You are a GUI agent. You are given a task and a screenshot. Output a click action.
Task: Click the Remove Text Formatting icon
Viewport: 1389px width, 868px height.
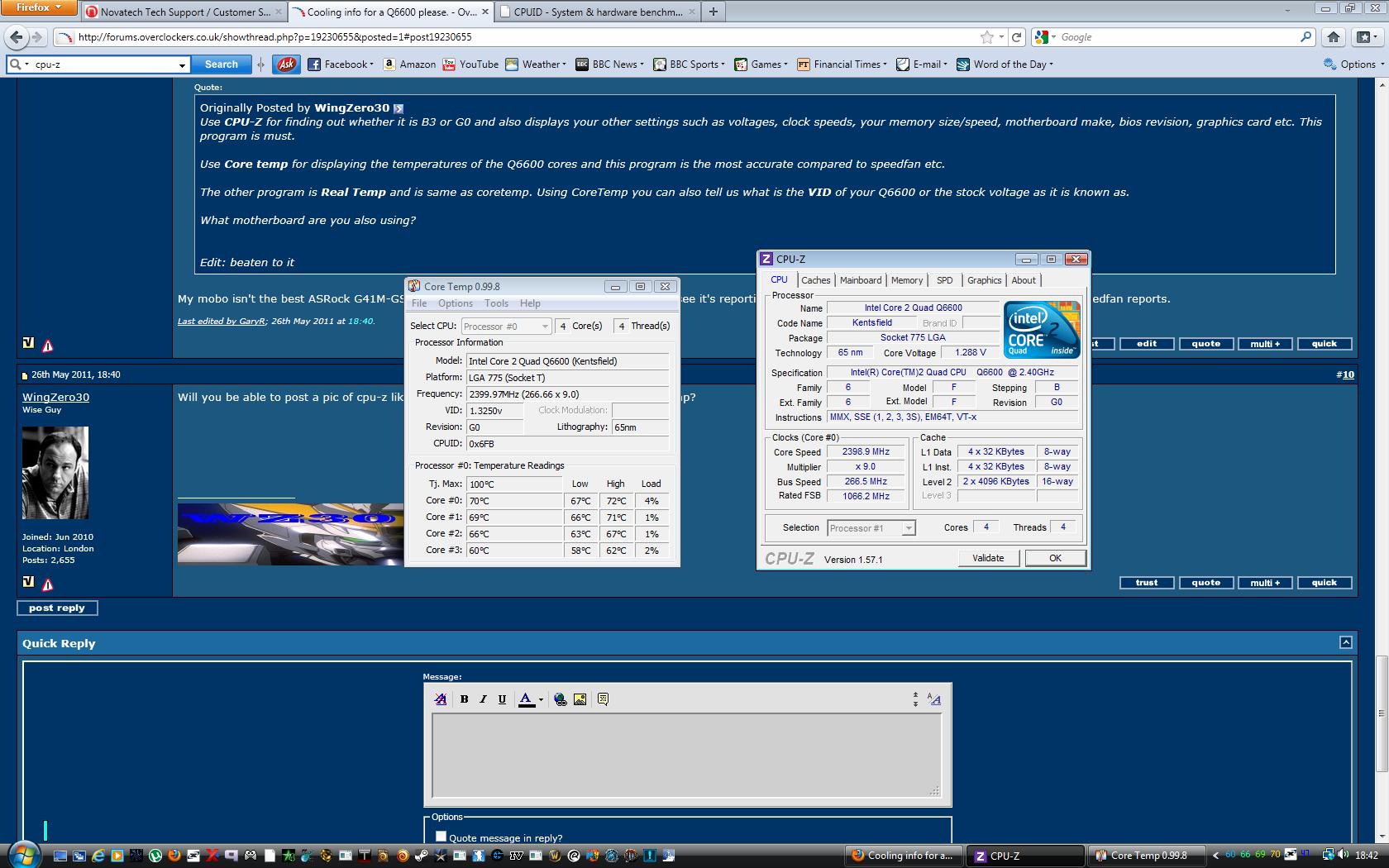pyautogui.click(x=441, y=699)
